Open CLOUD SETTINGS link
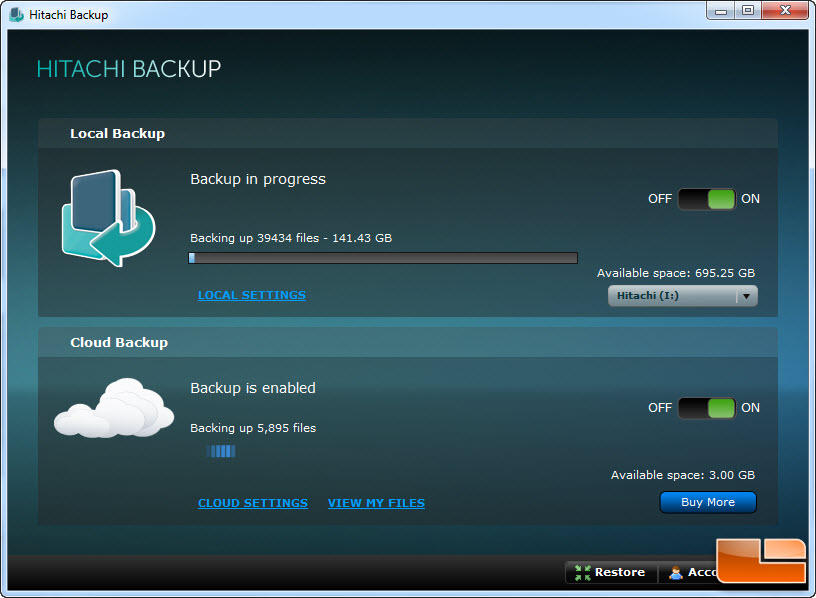This screenshot has height=598, width=816. [x=253, y=503]
